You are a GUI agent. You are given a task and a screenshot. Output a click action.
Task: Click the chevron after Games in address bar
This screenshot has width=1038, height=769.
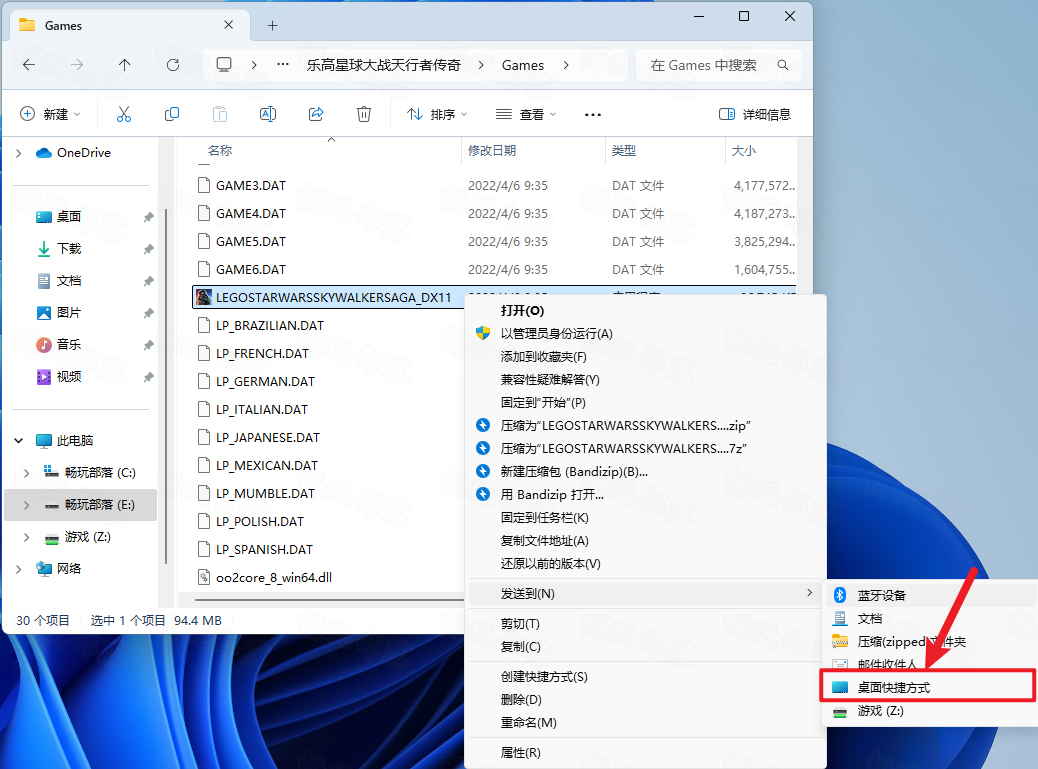(x=566, y=65)
